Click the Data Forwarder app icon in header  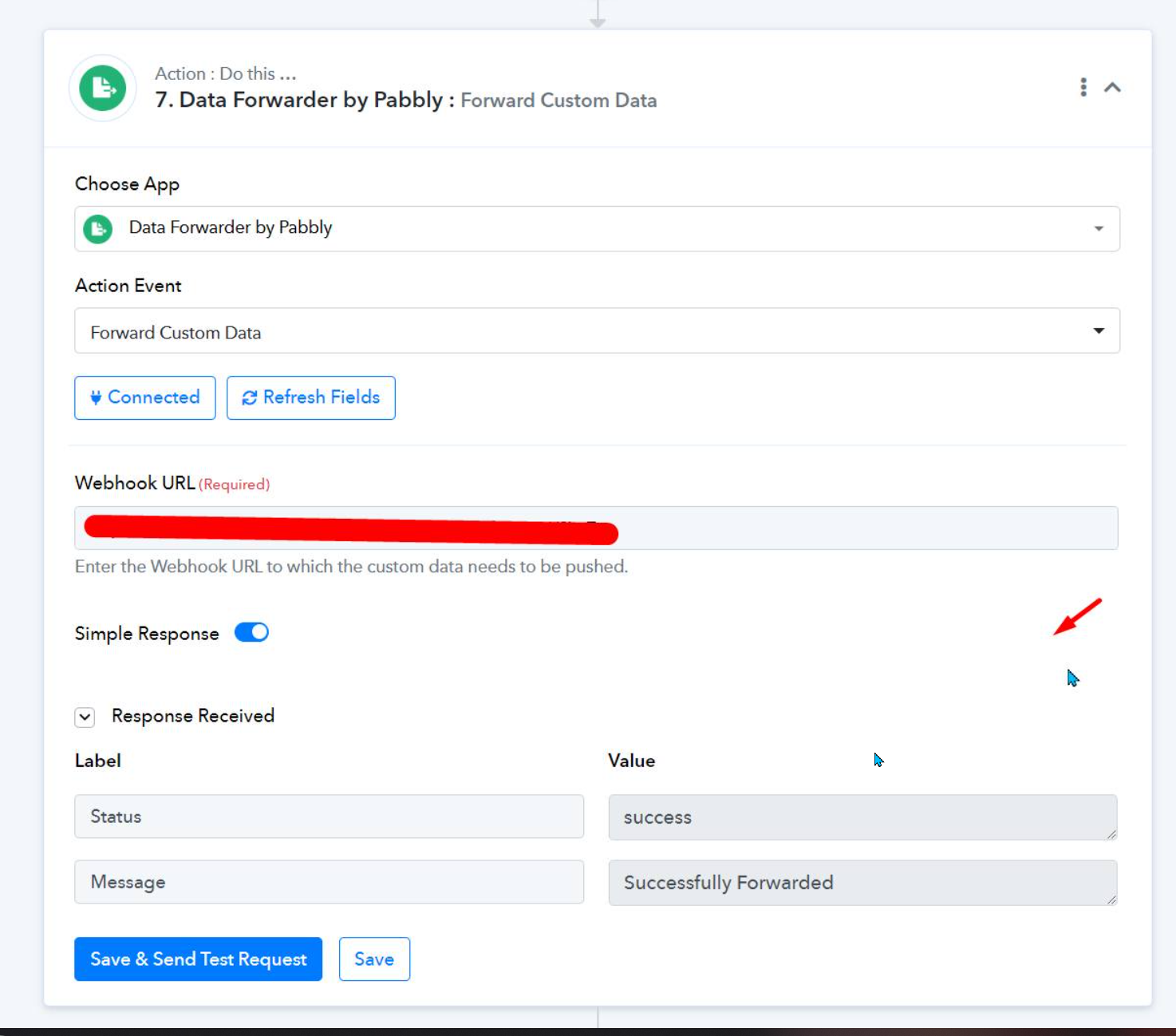click(x=103, y=88)
